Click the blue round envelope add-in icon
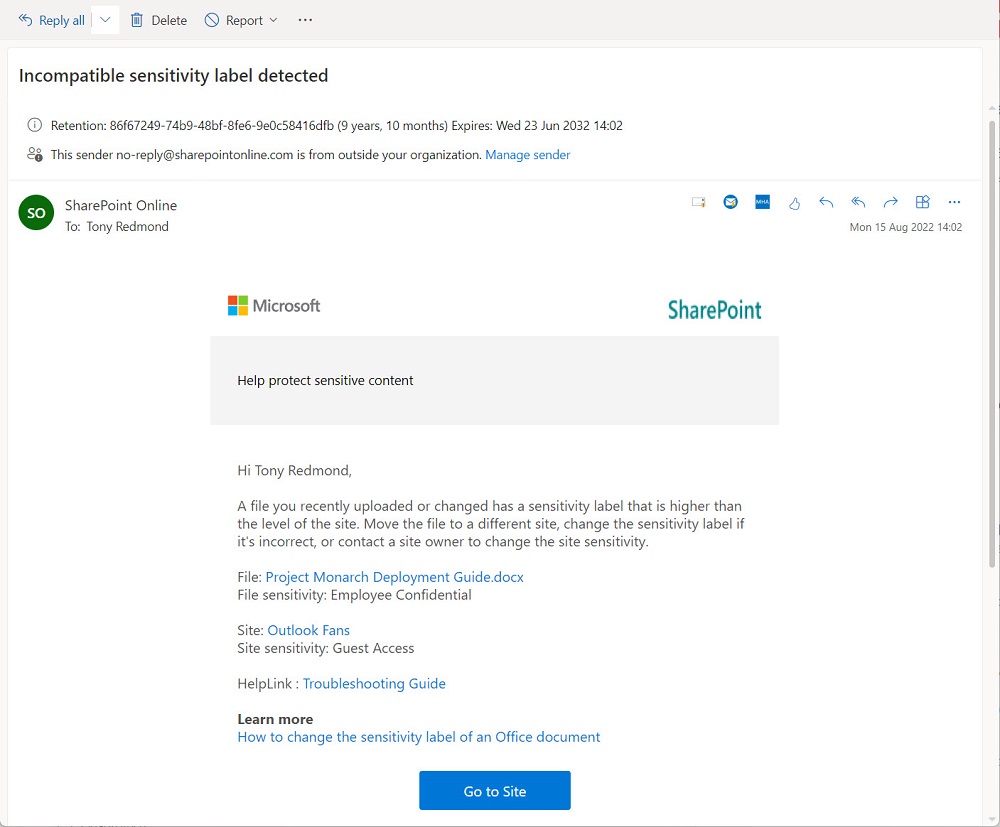1000x827 pixels. (731, 203)
